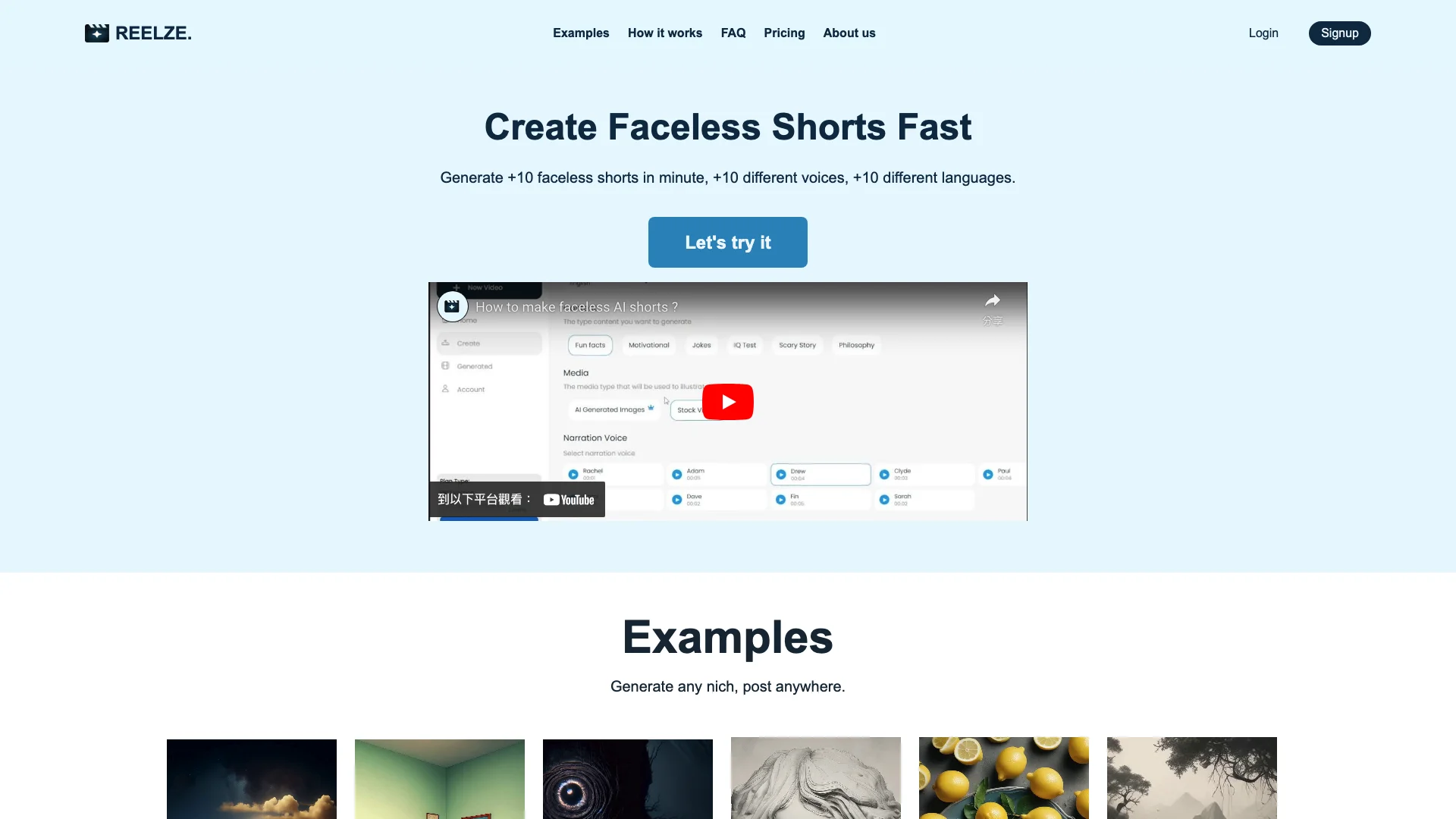Click the REELZE logo icon

point(96,33)
